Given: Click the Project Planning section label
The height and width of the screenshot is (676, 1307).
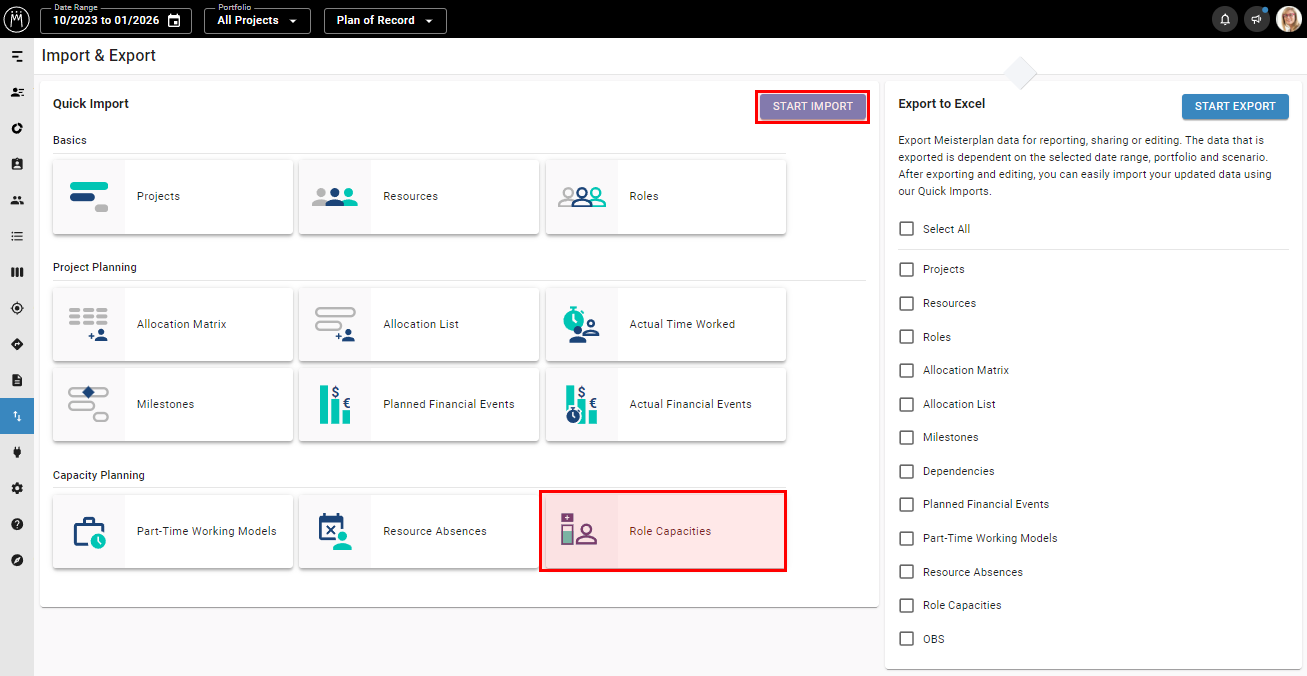Looking at the screenshot, I should tap(95, 268).
